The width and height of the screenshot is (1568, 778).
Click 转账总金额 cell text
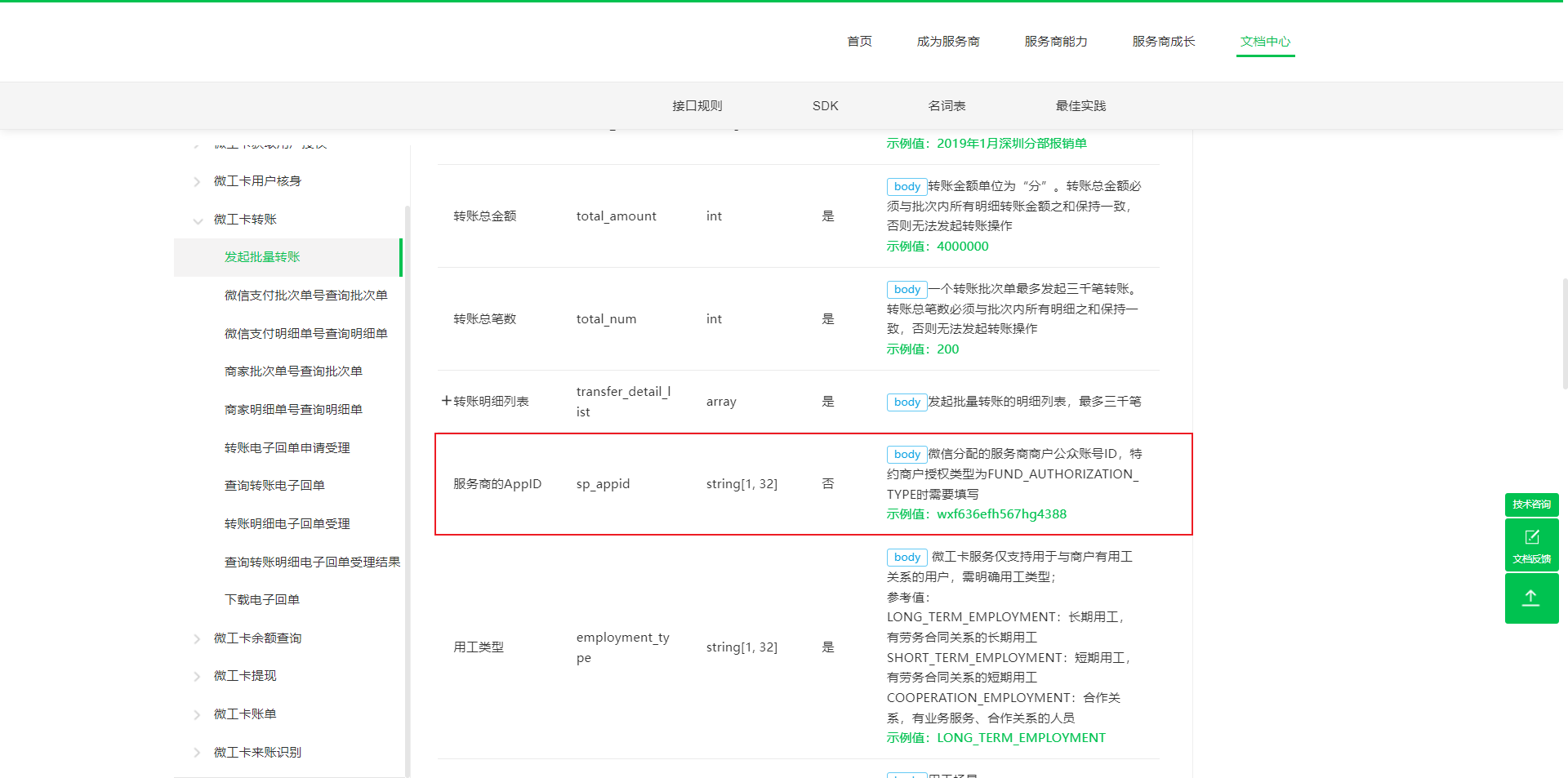485,216
